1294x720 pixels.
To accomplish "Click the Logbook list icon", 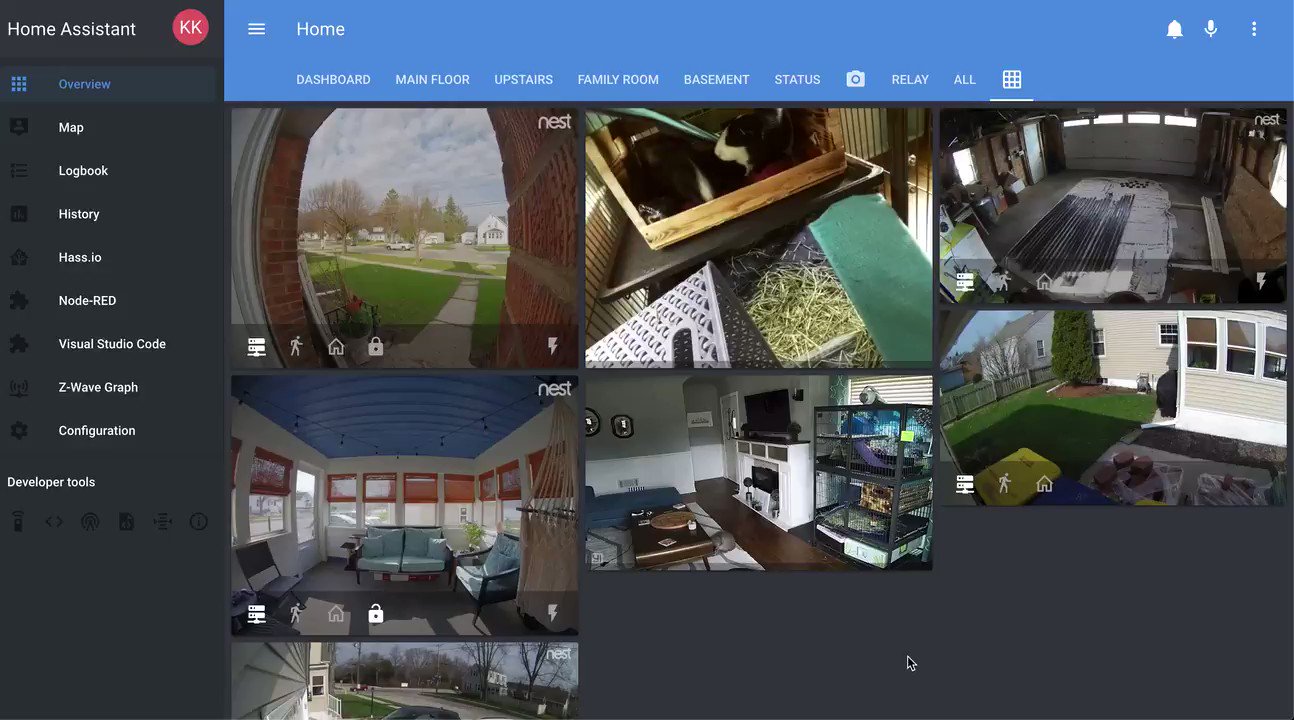I will tap(19, 171).
